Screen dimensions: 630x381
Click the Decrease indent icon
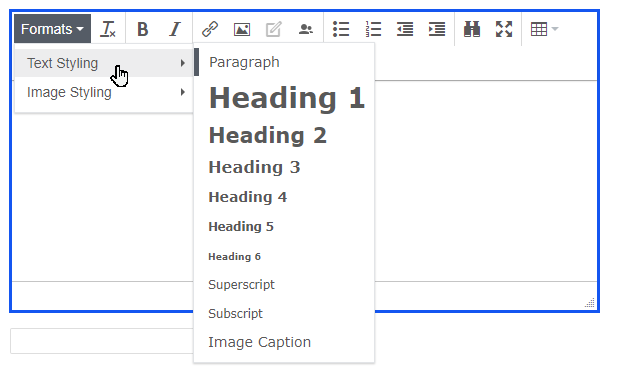405,29
